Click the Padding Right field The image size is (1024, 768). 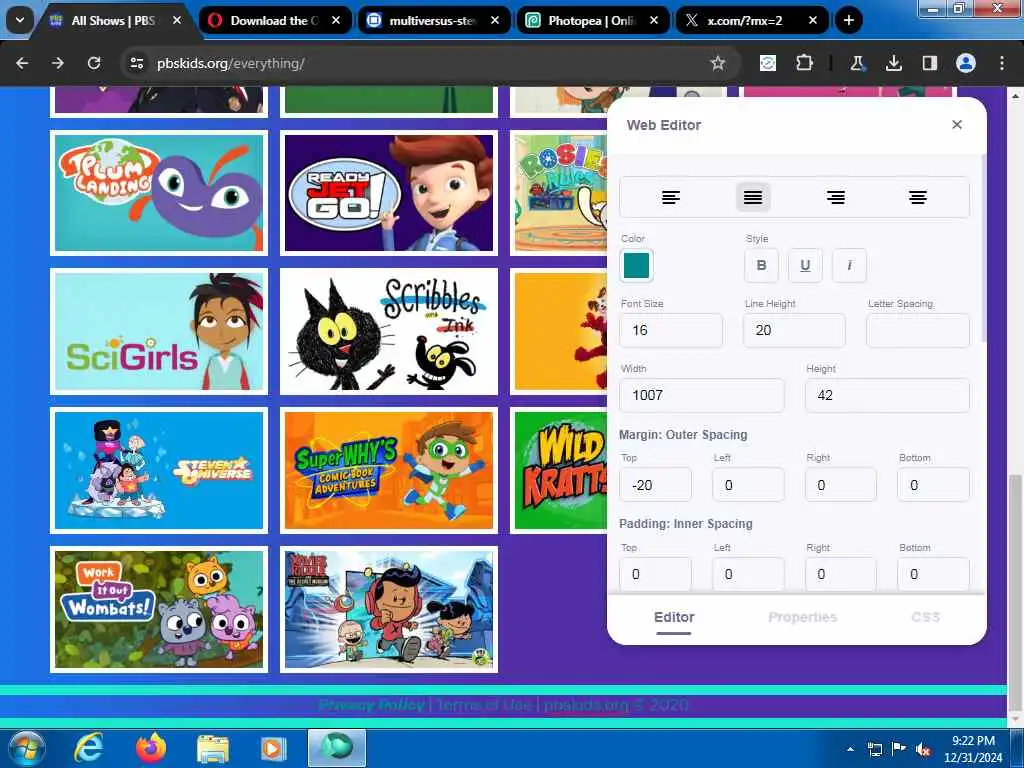[840, 574]
